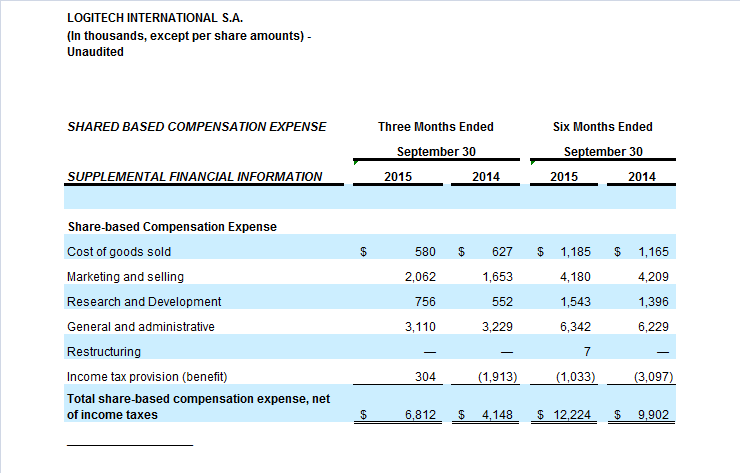The image size is (740, 473).
Task: Click the 2015 header under Six Months Ended
Action: [564, 177]
